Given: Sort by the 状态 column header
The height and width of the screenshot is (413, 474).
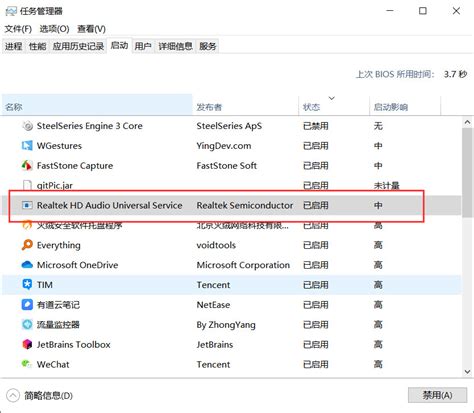Looking at the screenshot, I should [334, 105].
